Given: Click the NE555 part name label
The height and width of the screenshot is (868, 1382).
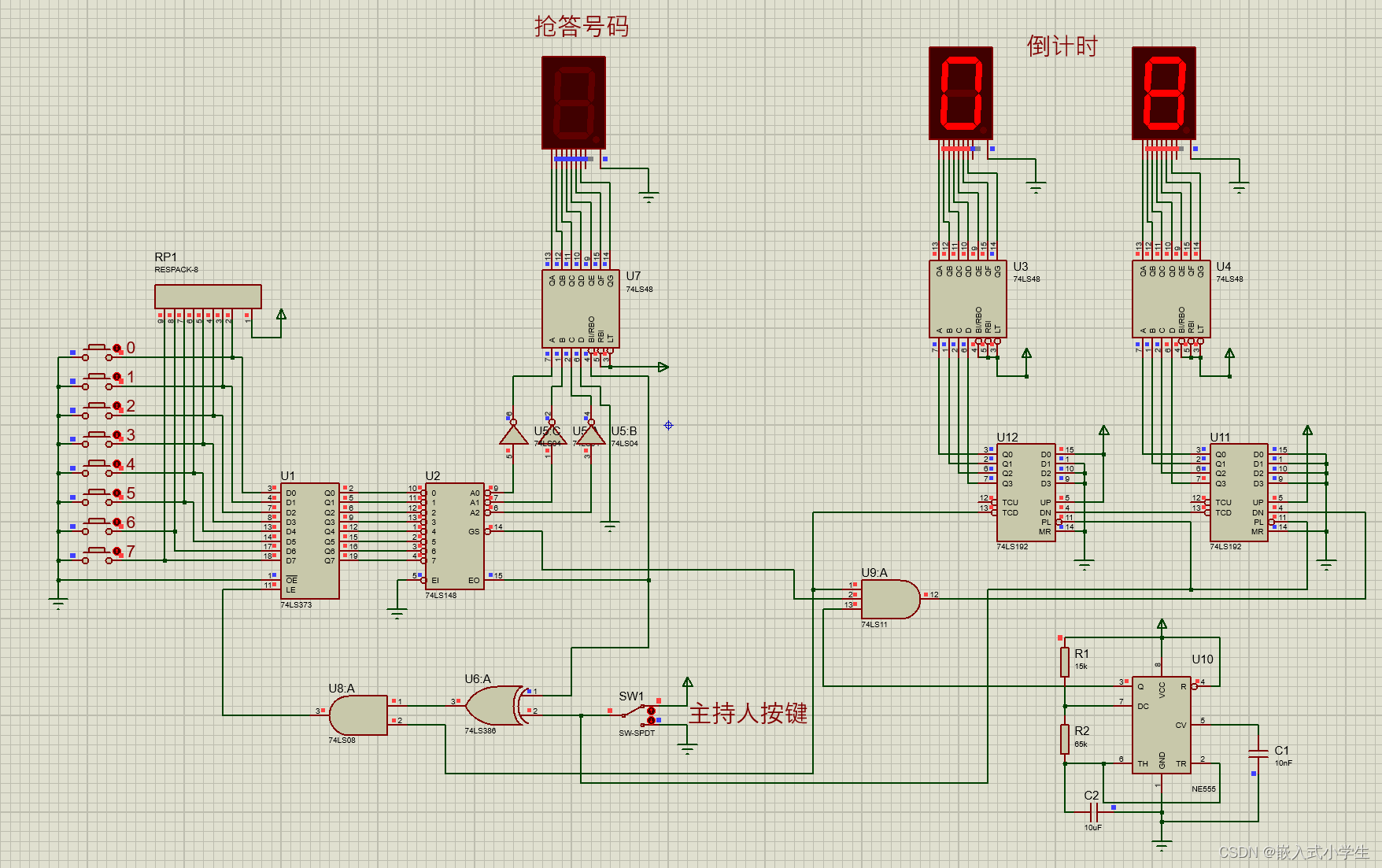Looking at the screenshot, I should point(1203,789).
